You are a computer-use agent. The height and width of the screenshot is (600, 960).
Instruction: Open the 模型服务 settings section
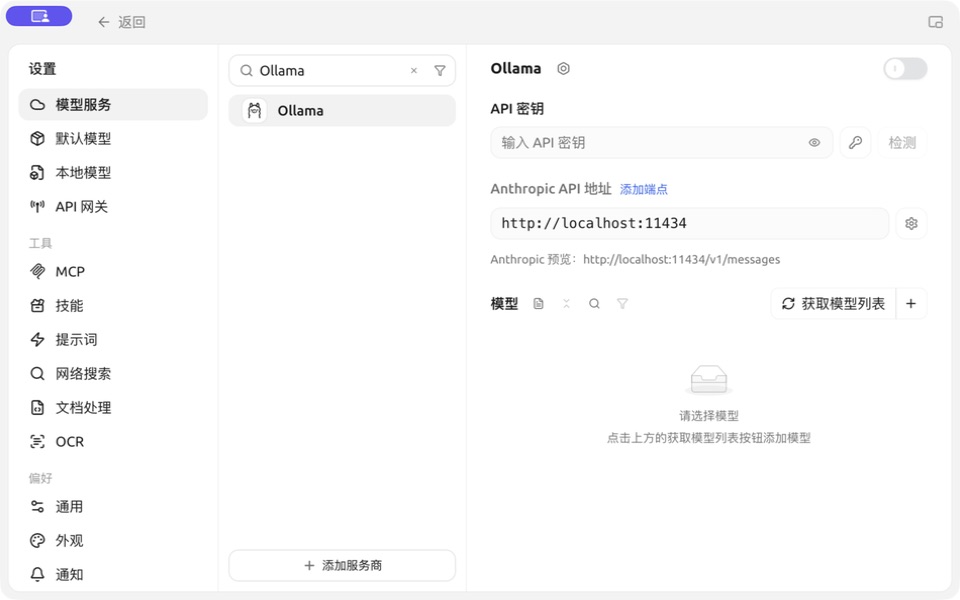tap(113, 105)
